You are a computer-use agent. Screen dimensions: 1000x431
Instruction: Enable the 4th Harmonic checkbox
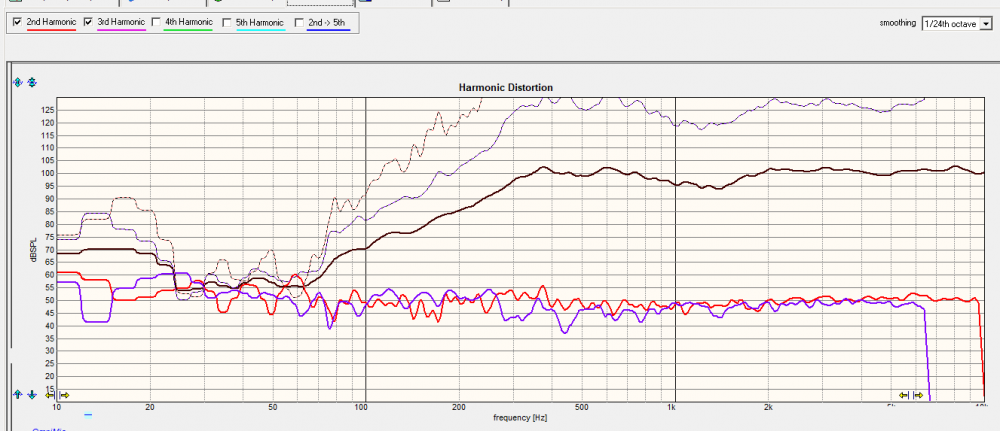157,21
